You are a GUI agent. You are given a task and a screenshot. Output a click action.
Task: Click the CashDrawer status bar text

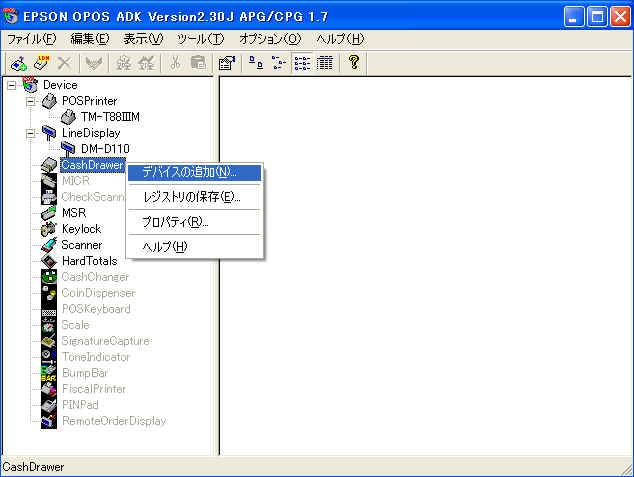click(33, 467)
